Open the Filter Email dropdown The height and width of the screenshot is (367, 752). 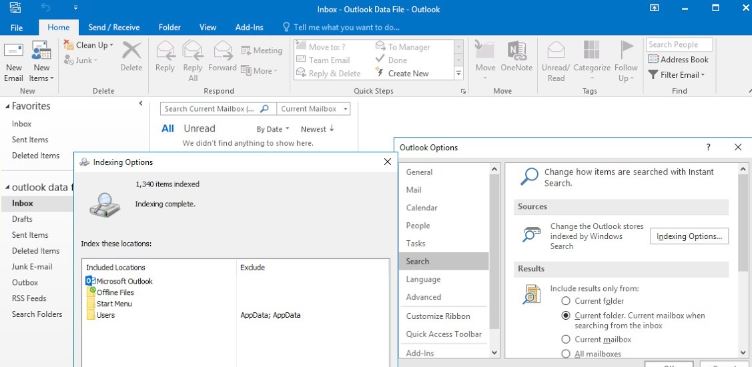[x=676, y=75]
